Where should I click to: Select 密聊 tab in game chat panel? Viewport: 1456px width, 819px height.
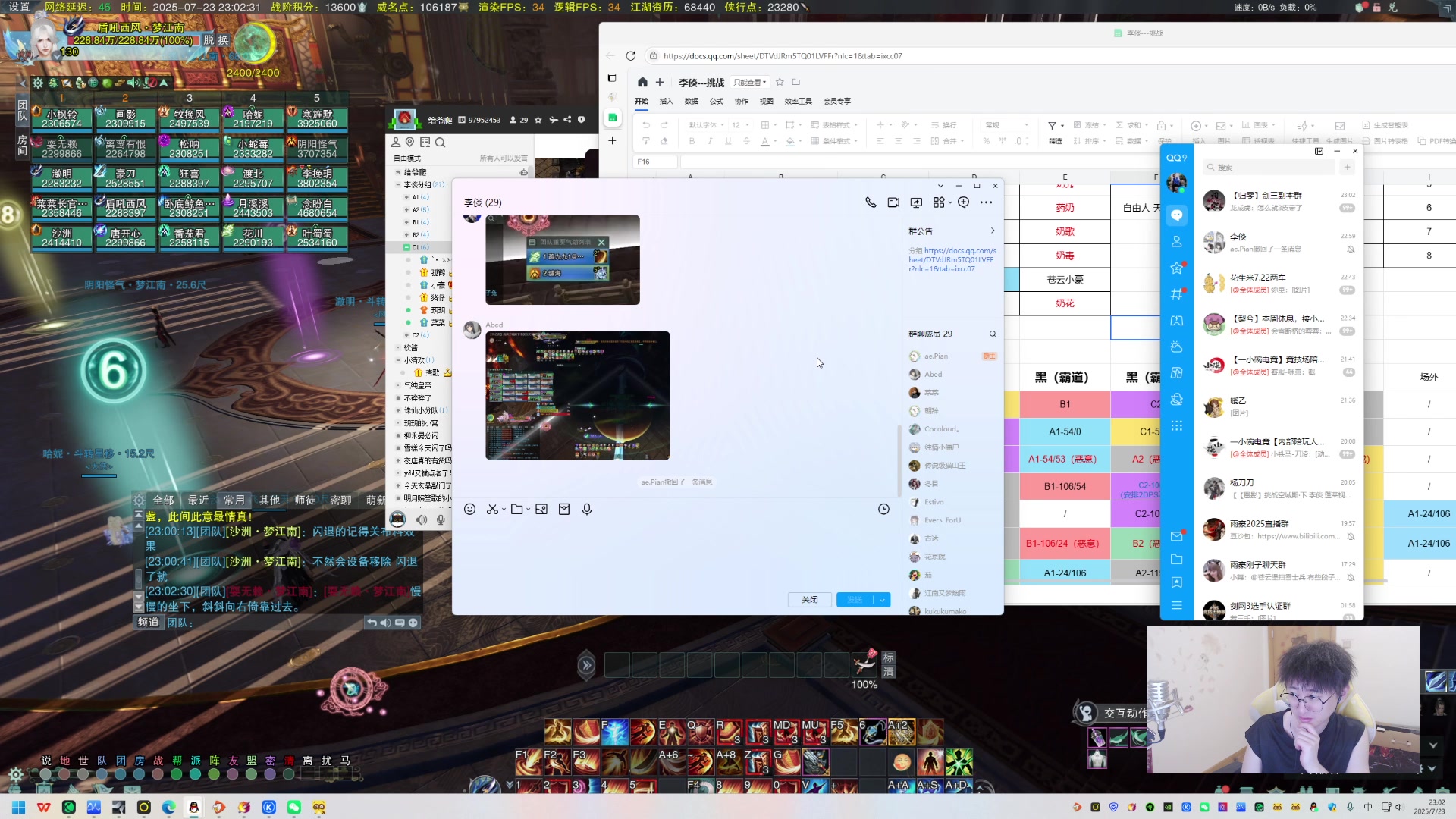[x=340, y=500]
